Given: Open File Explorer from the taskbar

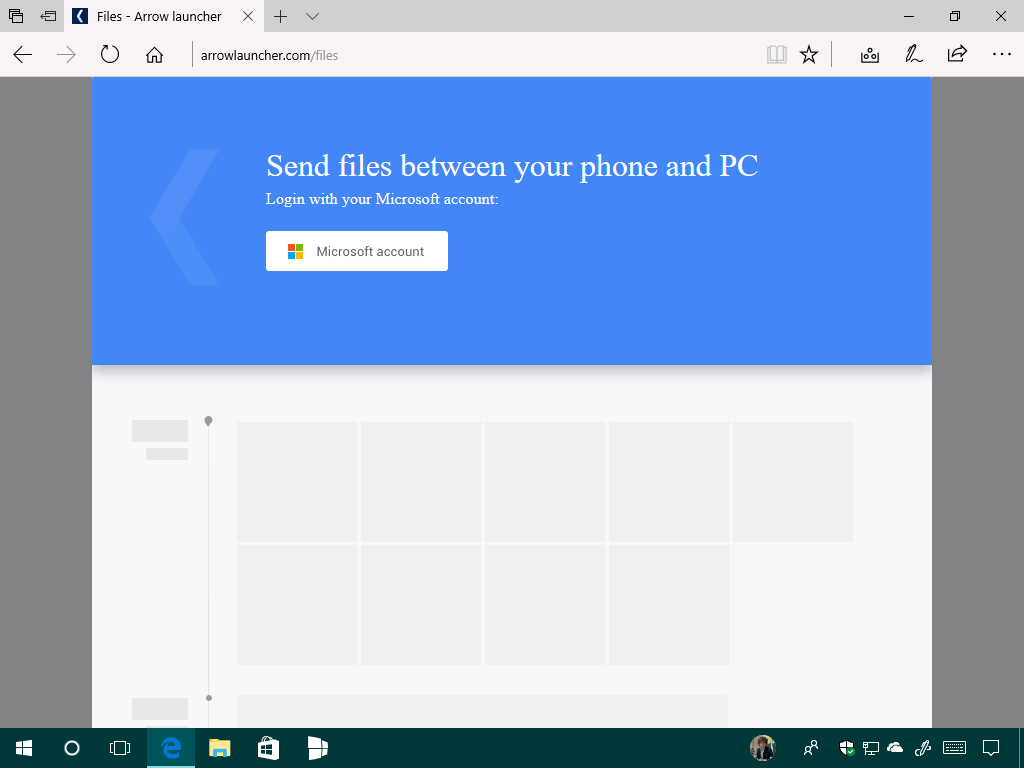Looking at the screenshot, I should [x=219, y=748].
